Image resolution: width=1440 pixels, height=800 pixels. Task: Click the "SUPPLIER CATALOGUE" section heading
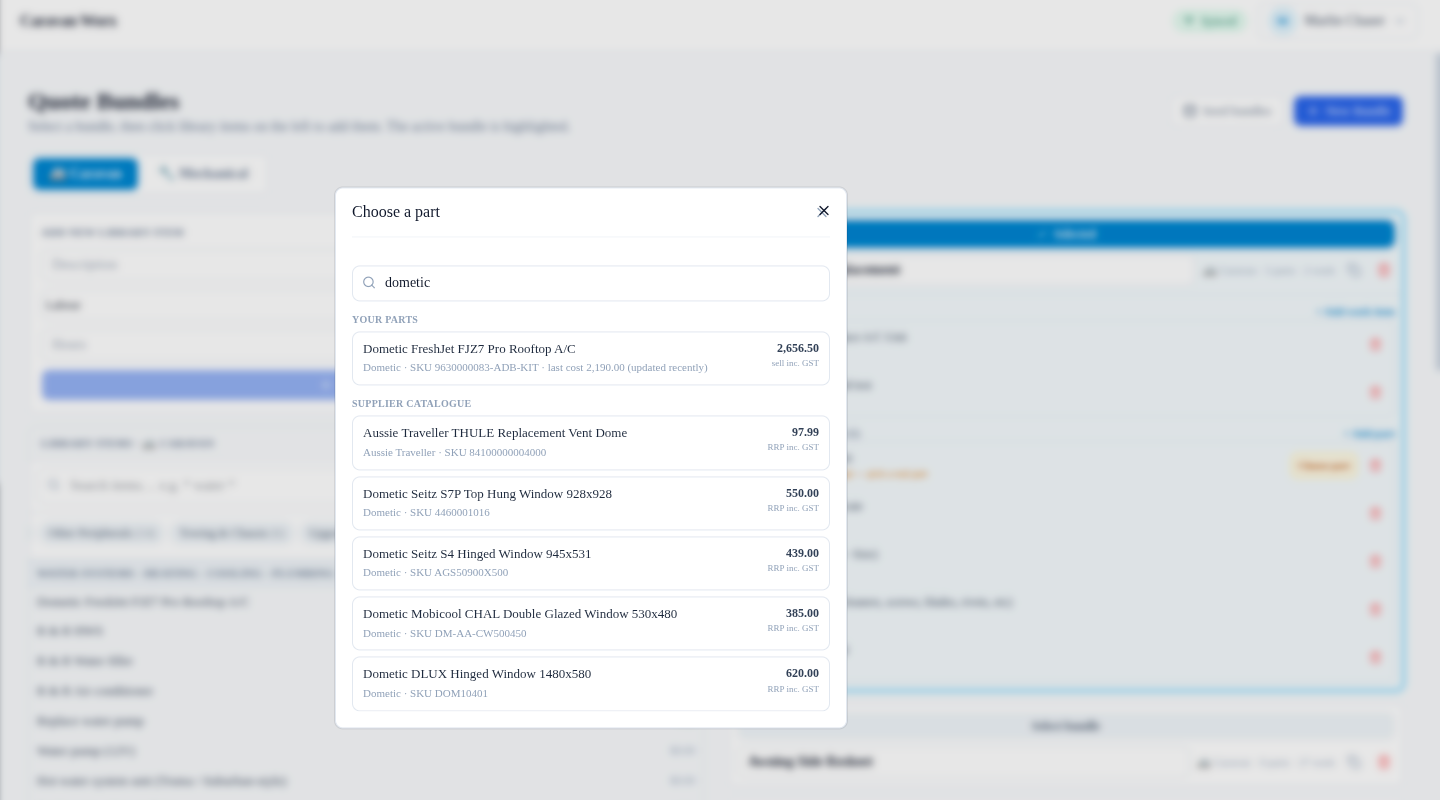(x=411, y=404)
